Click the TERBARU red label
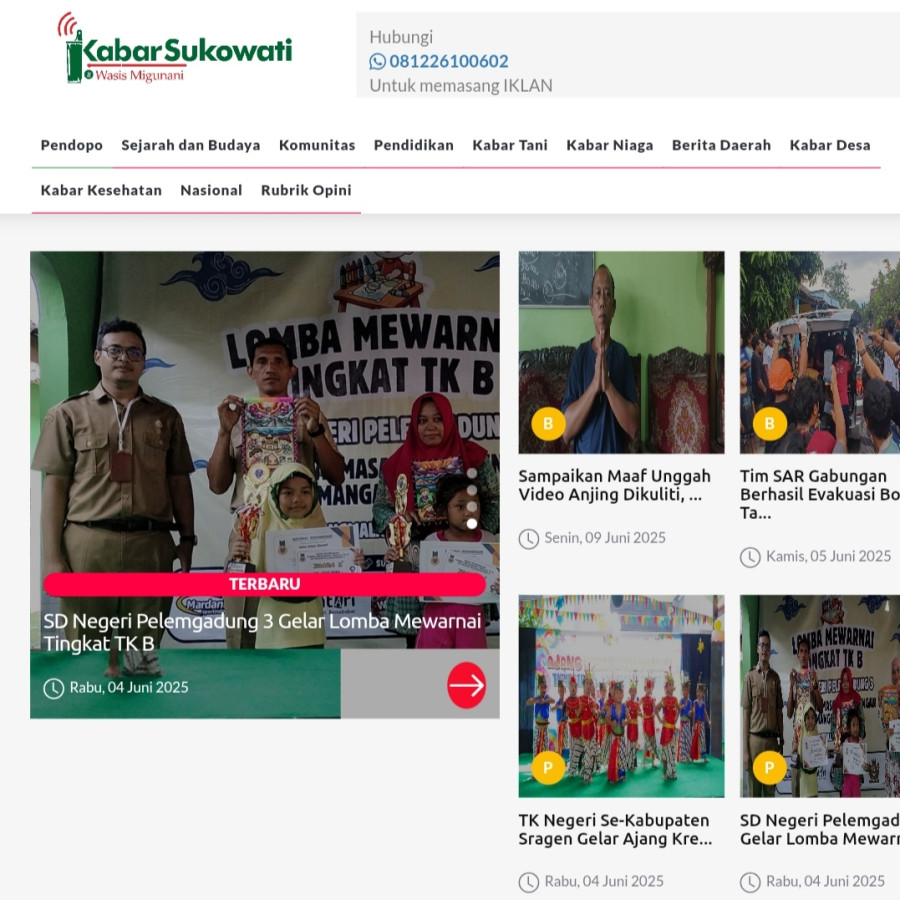Image resolution: width=900 pixels, height=900 pixels. 264,584
